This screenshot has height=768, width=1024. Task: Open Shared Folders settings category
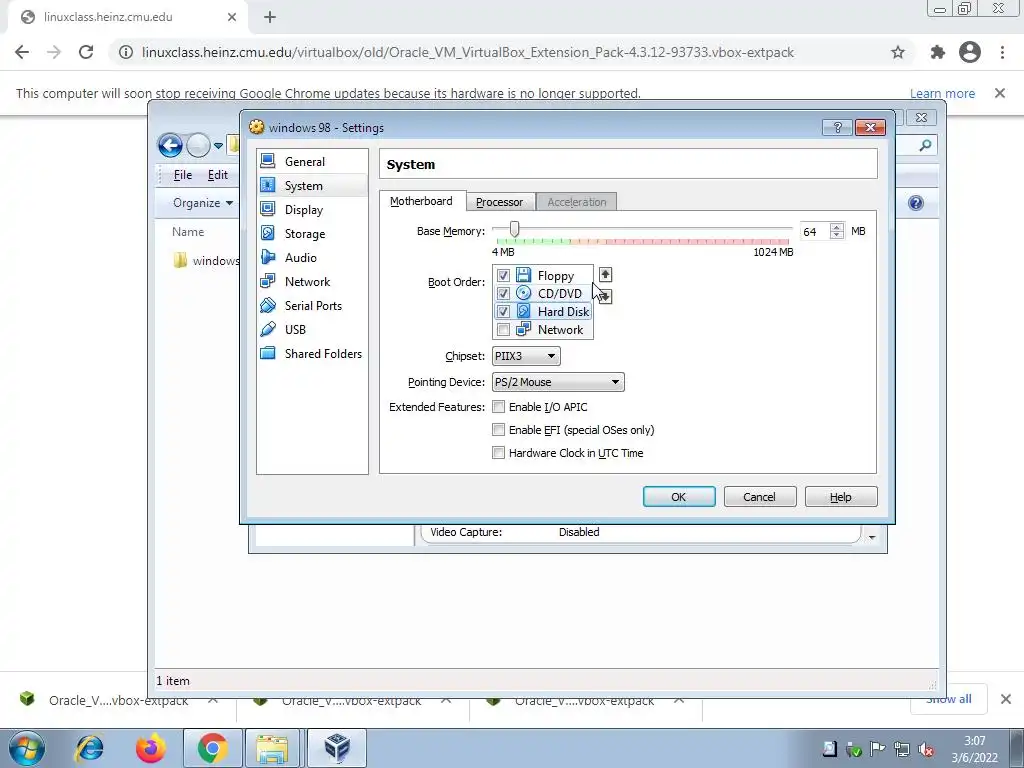click(312, 353)
